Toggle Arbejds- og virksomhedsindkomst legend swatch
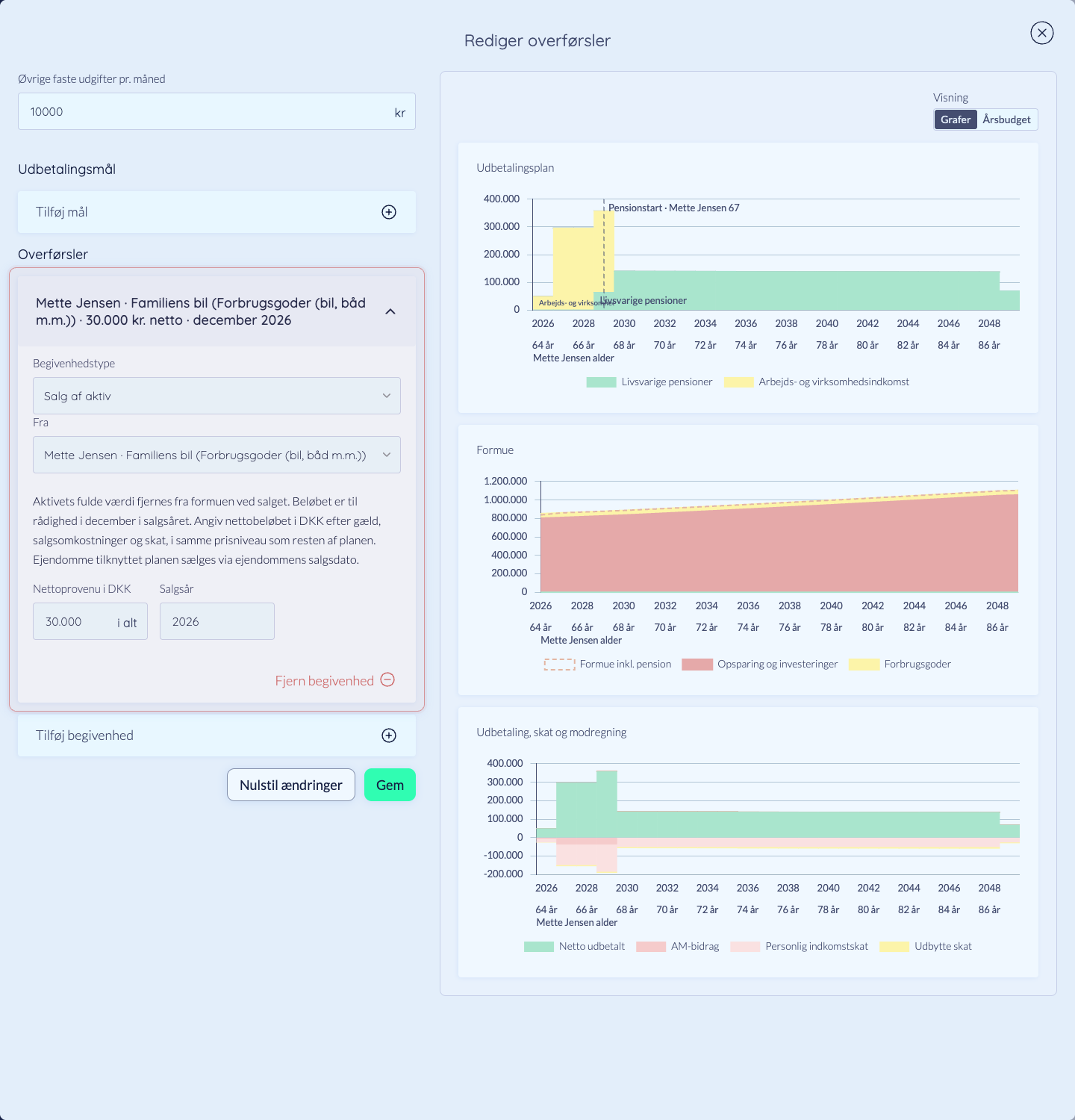The width and height of the screenshot is (1075, 1120). pyautogui.click(x=739, y=382)
